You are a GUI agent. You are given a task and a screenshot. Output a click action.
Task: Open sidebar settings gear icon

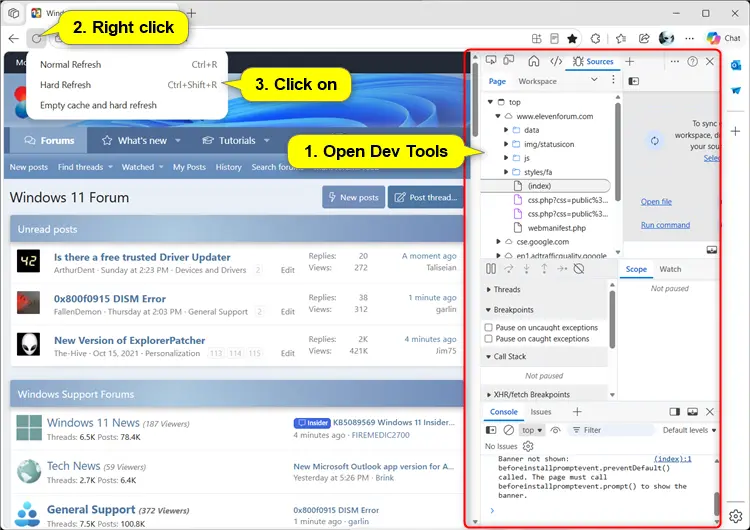[x=736, y=516]
